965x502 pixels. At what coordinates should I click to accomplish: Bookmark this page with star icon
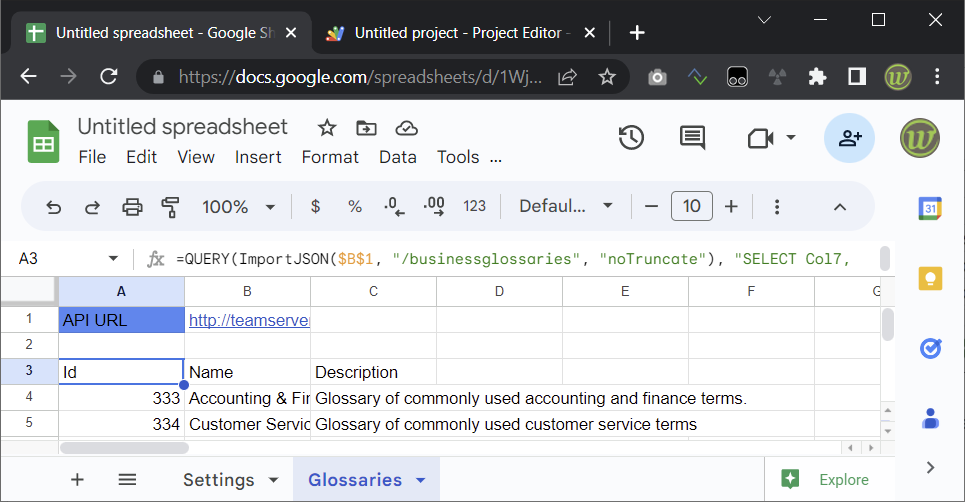click(607, 77)
